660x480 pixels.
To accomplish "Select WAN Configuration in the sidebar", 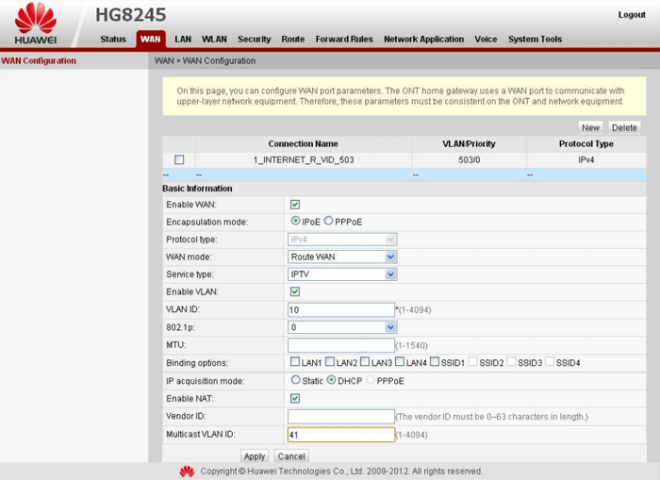I will coord(39,61).
